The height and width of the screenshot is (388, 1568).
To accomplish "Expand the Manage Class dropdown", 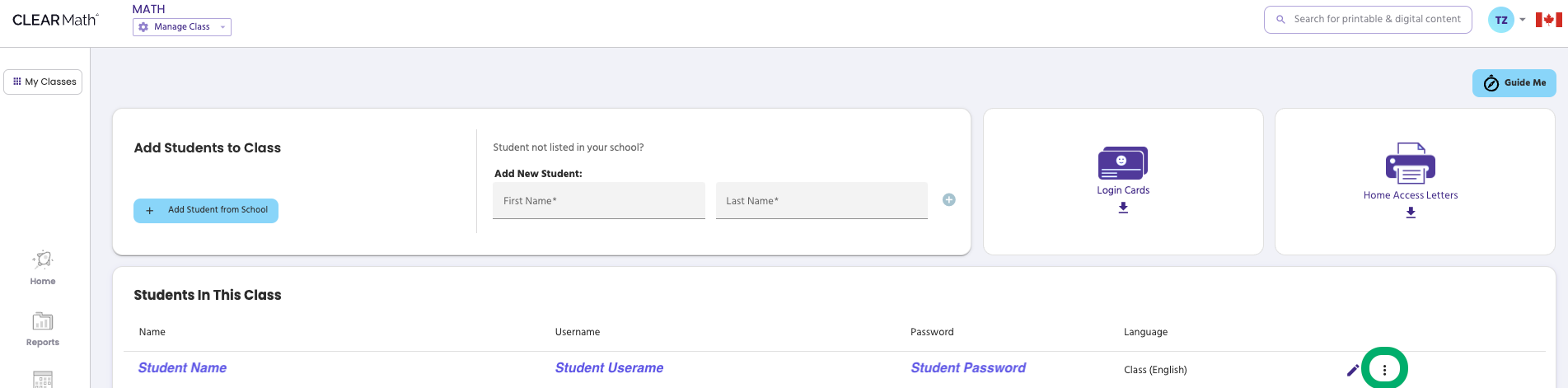I will tap(182, 27).
